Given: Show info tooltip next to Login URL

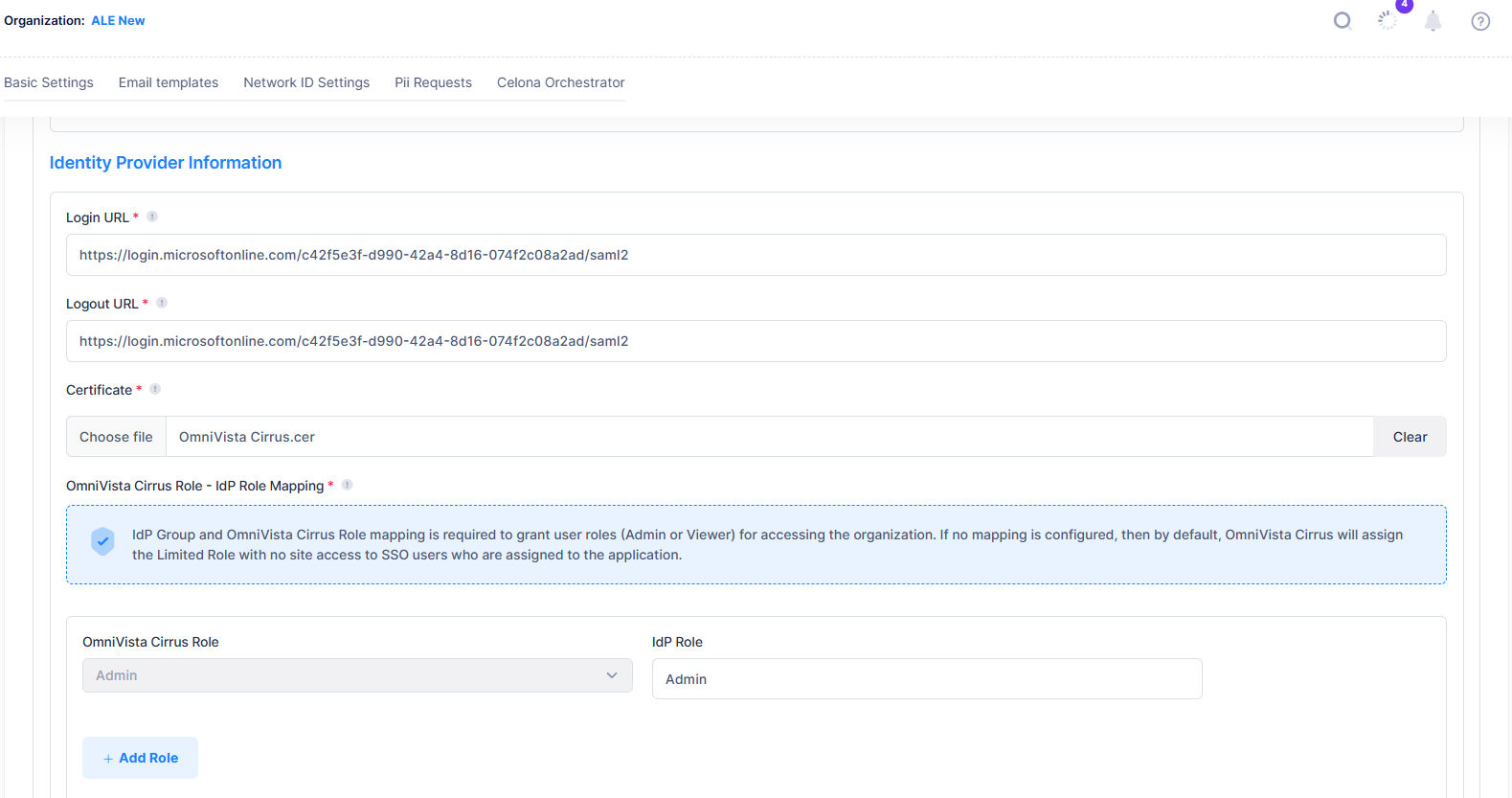Looking at the screenshot, I should click(152, 217).
